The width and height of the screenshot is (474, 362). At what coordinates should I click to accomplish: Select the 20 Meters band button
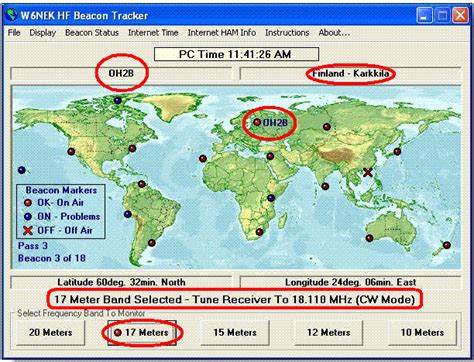pos(51,333)
